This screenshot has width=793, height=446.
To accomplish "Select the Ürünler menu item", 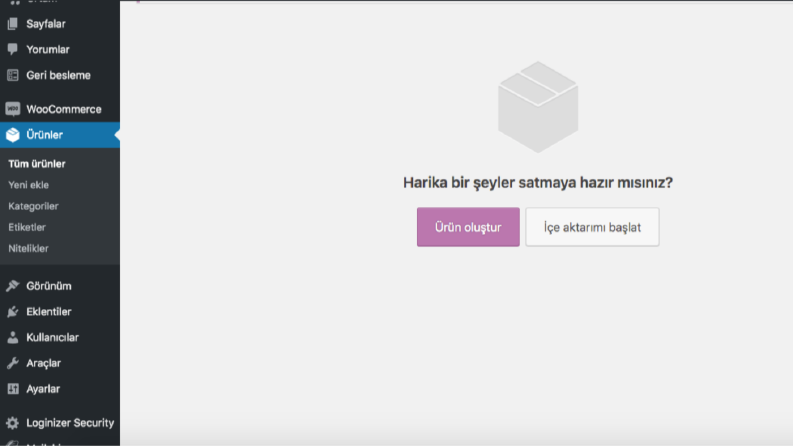I will [x=60, y=135].
